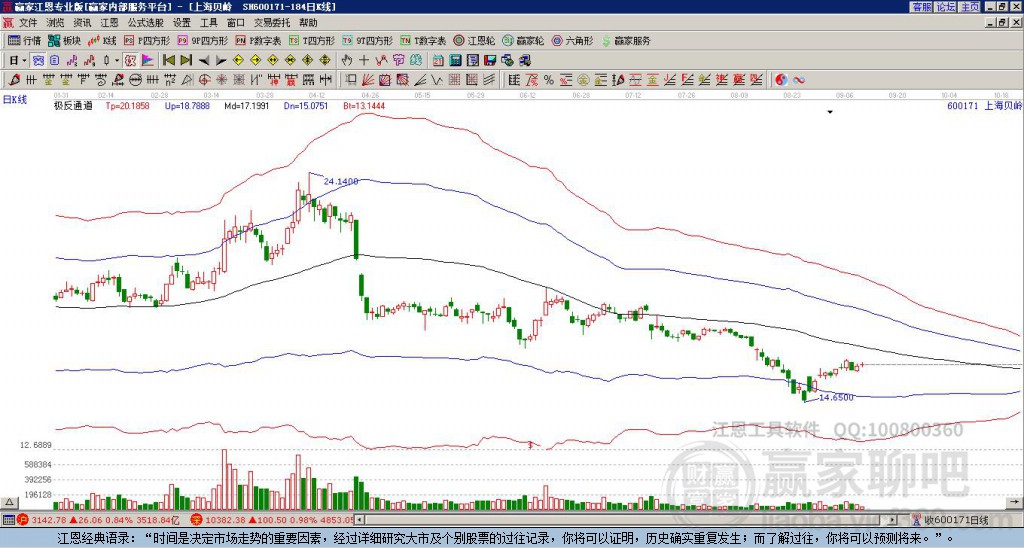Select the red pencil drawing tool
Image resolution: width=1024 pixels, height=548 pixels.
pos(13,80)
